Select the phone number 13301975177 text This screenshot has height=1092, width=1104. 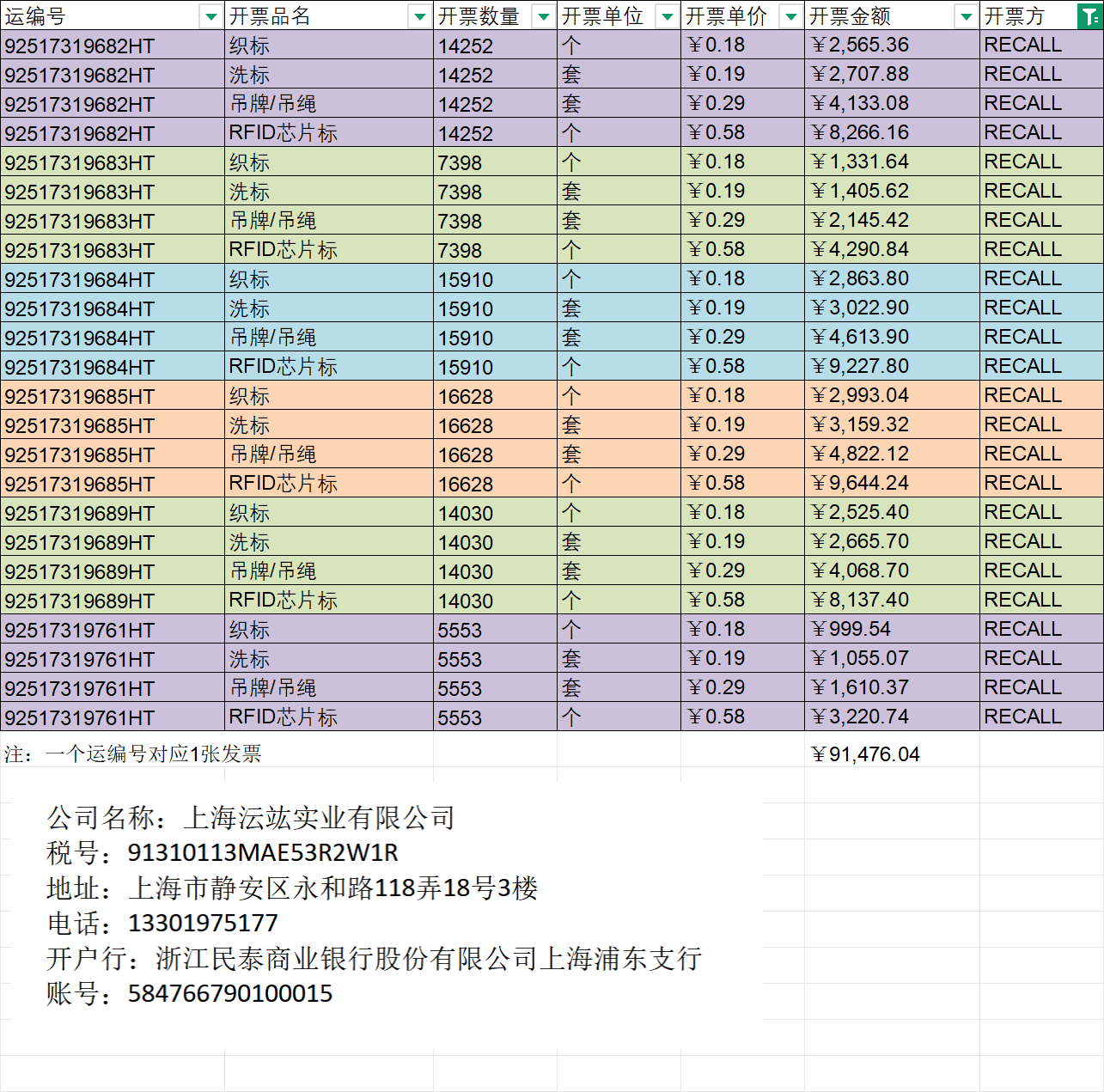click(x=203, y=923)
